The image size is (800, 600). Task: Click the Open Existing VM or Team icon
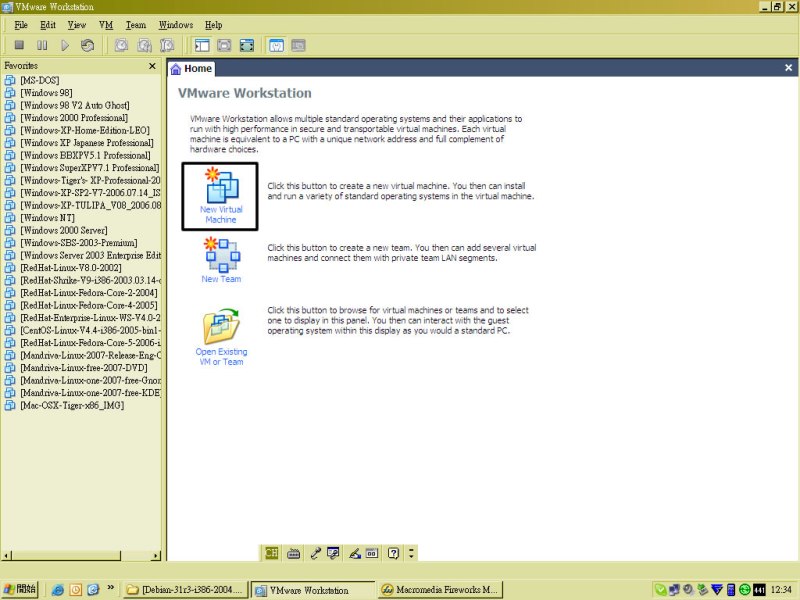pyautogui.click(x=221, y=337)
